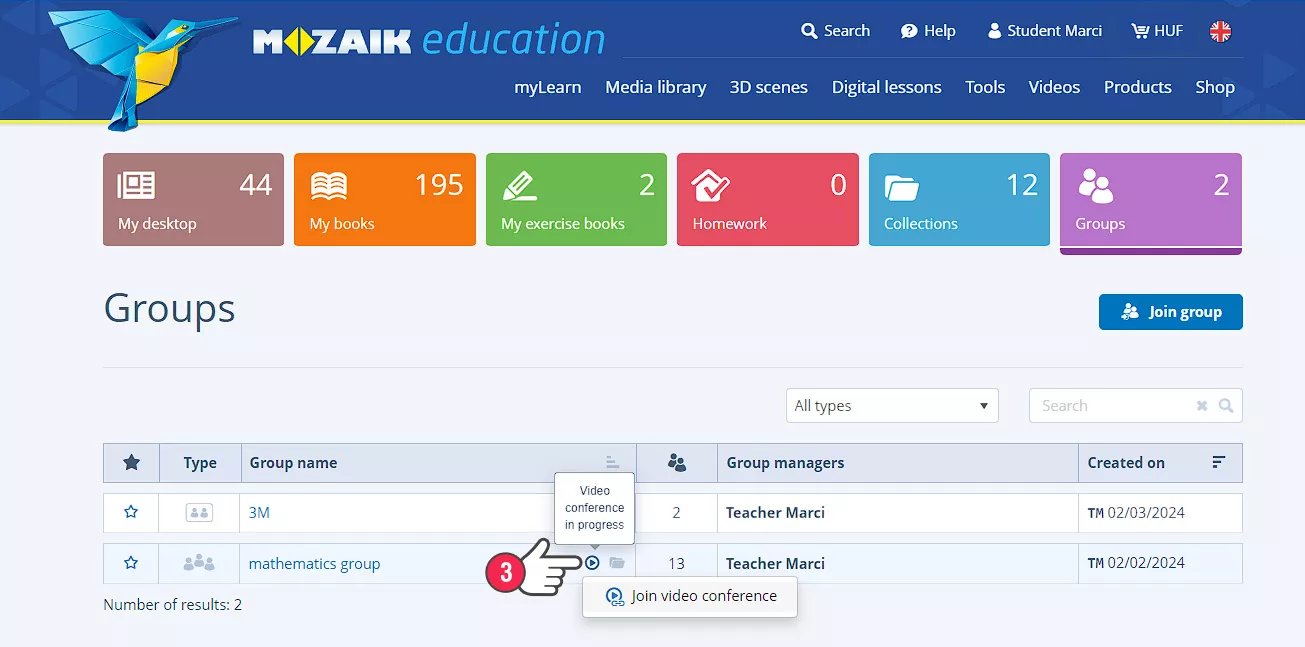This screenshot has height=647, width=1305.
Task: Open the HUF shopping cart
Action: coord(1156,31)
